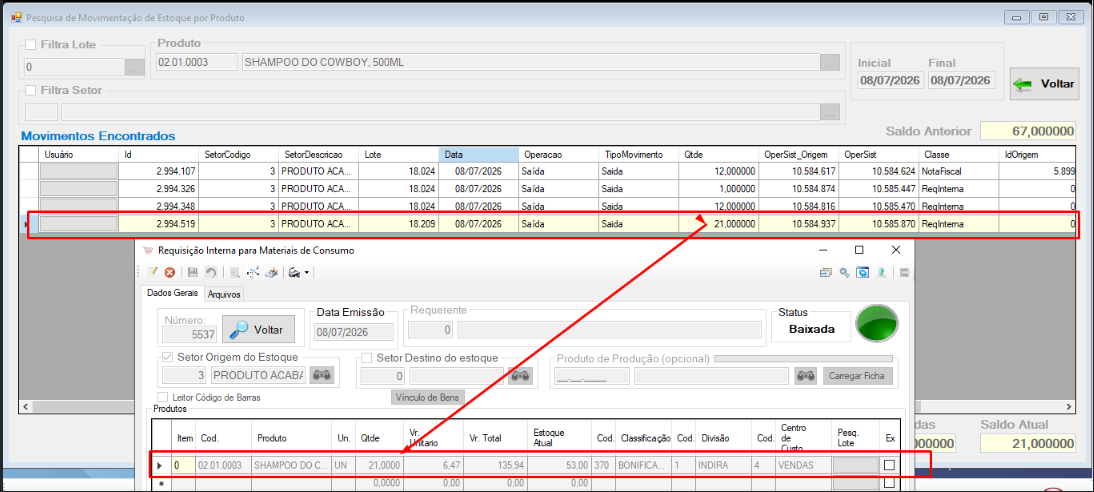This screenshot has width=1094, height=492.
Task: Click the Id cell 2.994.348
Action: [159, 207]
